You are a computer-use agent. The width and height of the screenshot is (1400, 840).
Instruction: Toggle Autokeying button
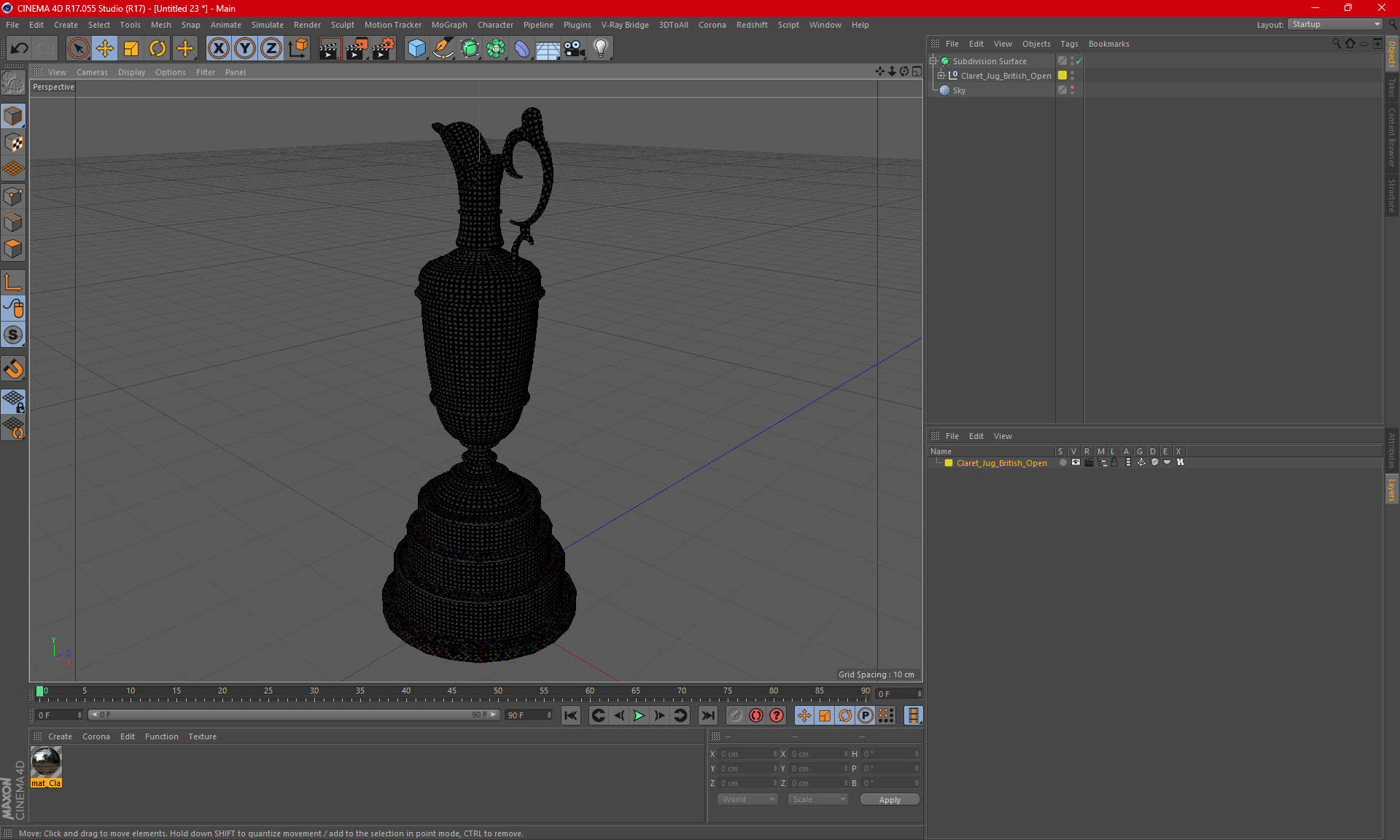756,715
